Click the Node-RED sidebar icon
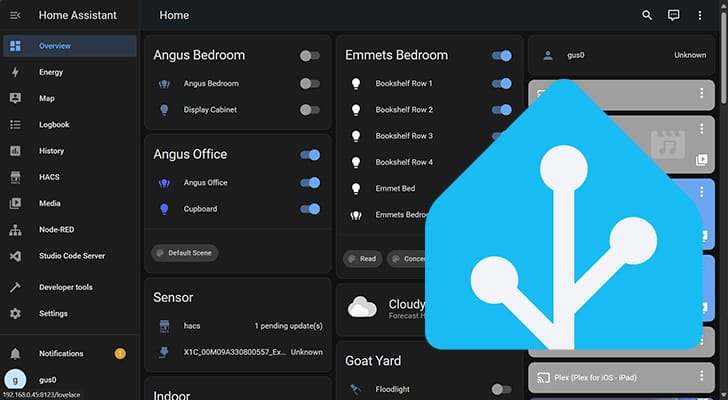 (15, 230)
